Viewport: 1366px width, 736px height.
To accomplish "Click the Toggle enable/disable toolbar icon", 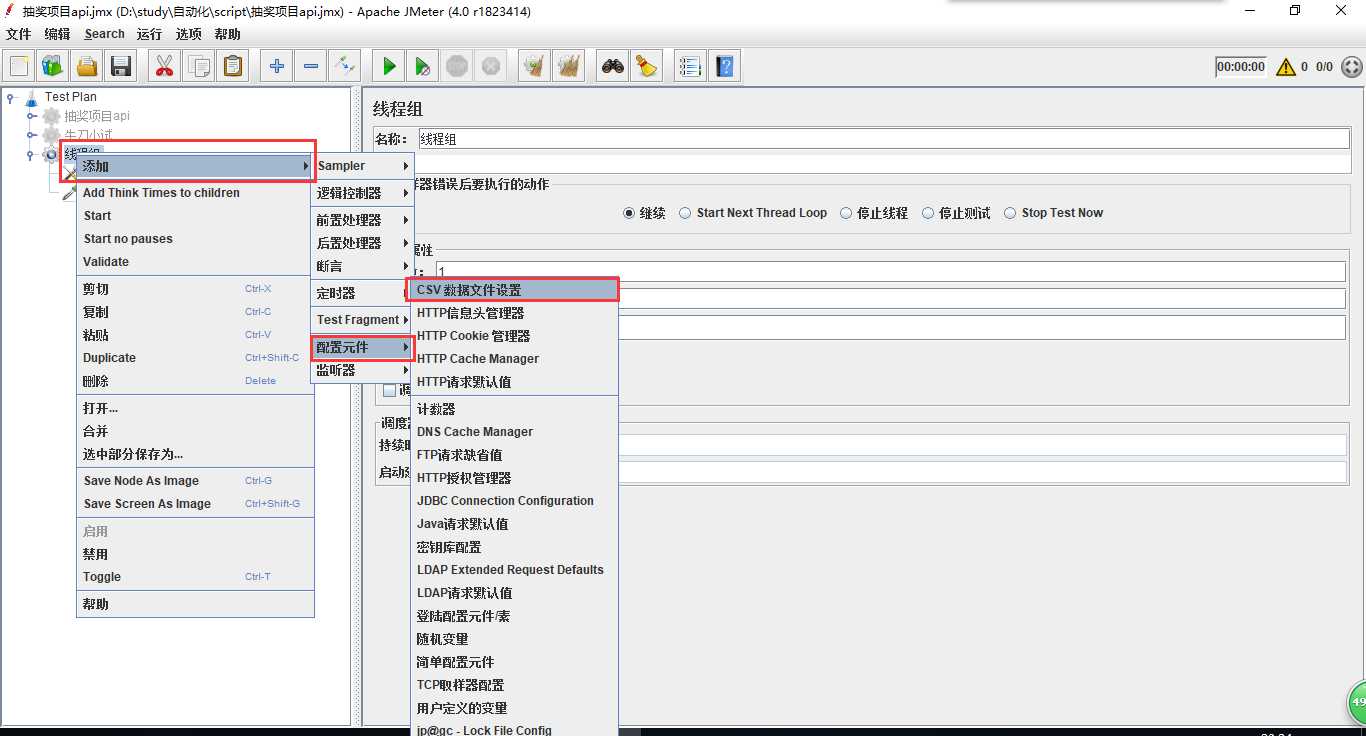I will coord(345,67).
